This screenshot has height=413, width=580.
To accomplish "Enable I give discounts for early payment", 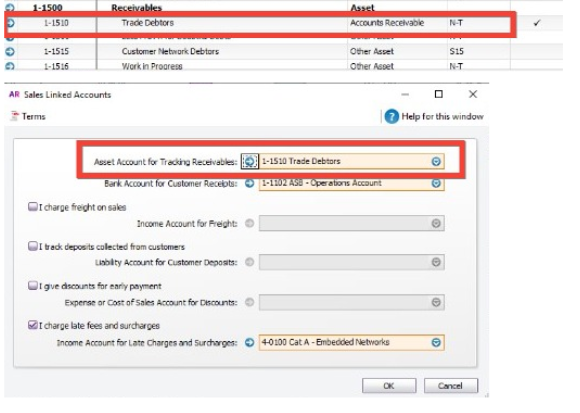I will (33, 285).
